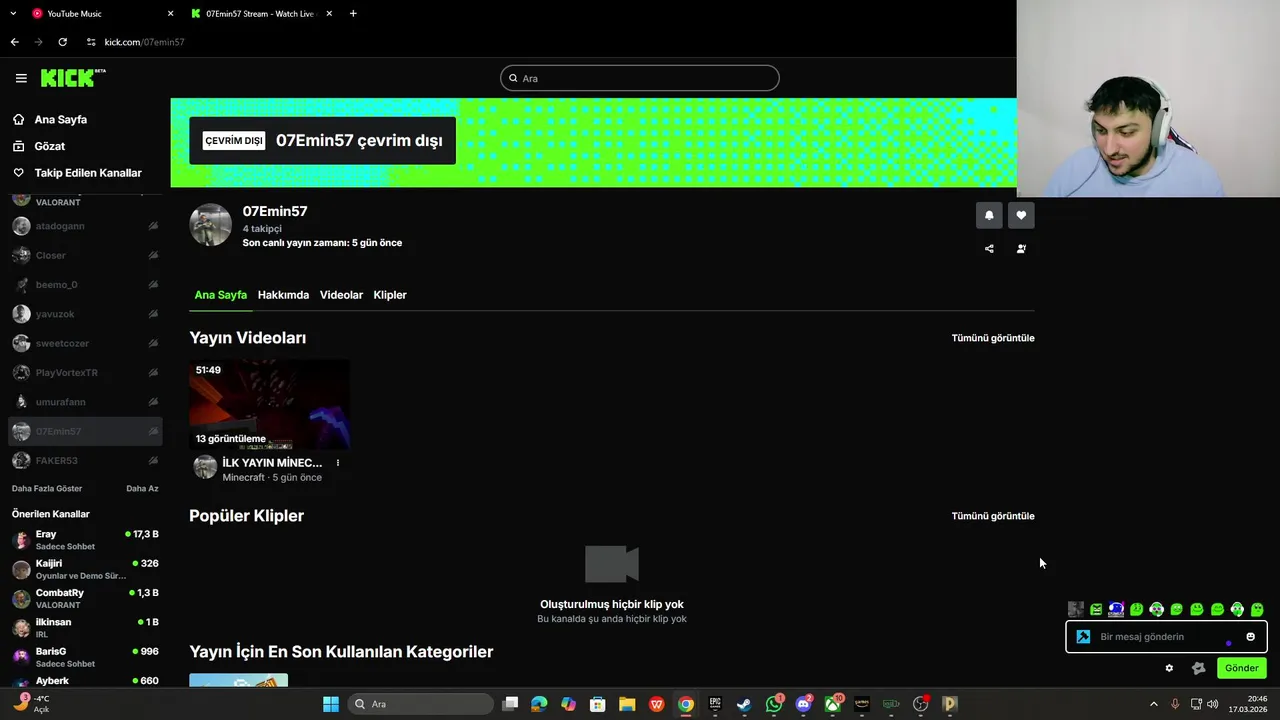Click the gavel icon in chat input

(x=1083, y=637)
